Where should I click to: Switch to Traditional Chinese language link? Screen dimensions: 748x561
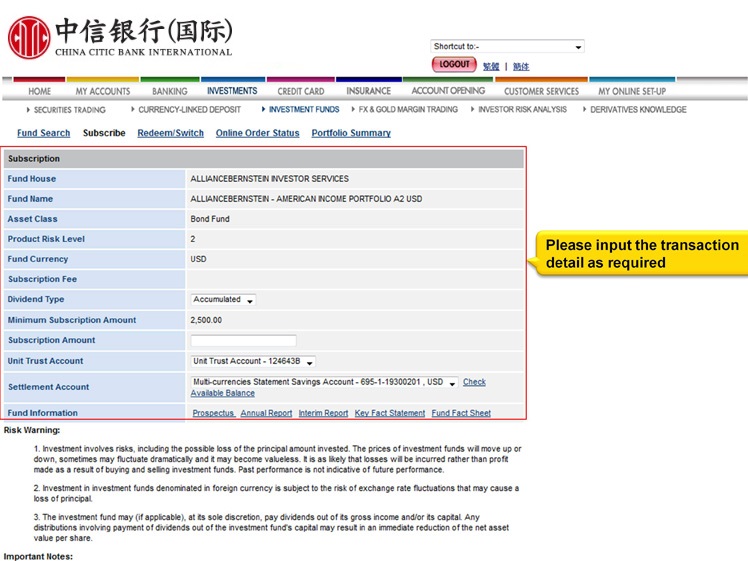click(x=491, y=67)
